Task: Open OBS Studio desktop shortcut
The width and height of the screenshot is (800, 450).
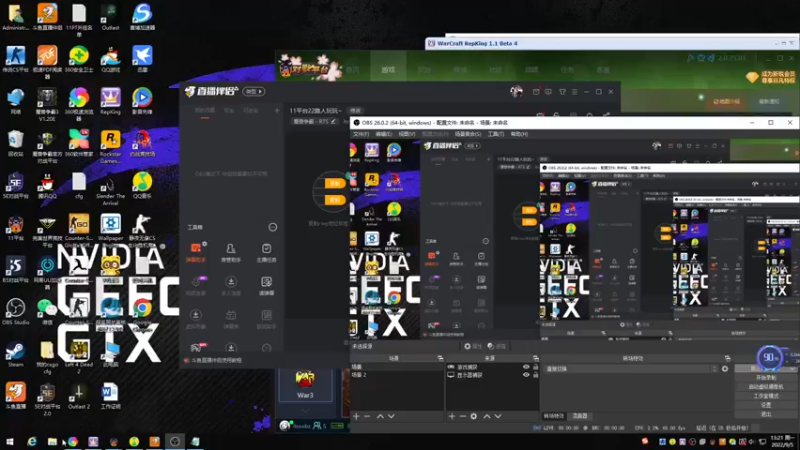Action: click(15, 312)
